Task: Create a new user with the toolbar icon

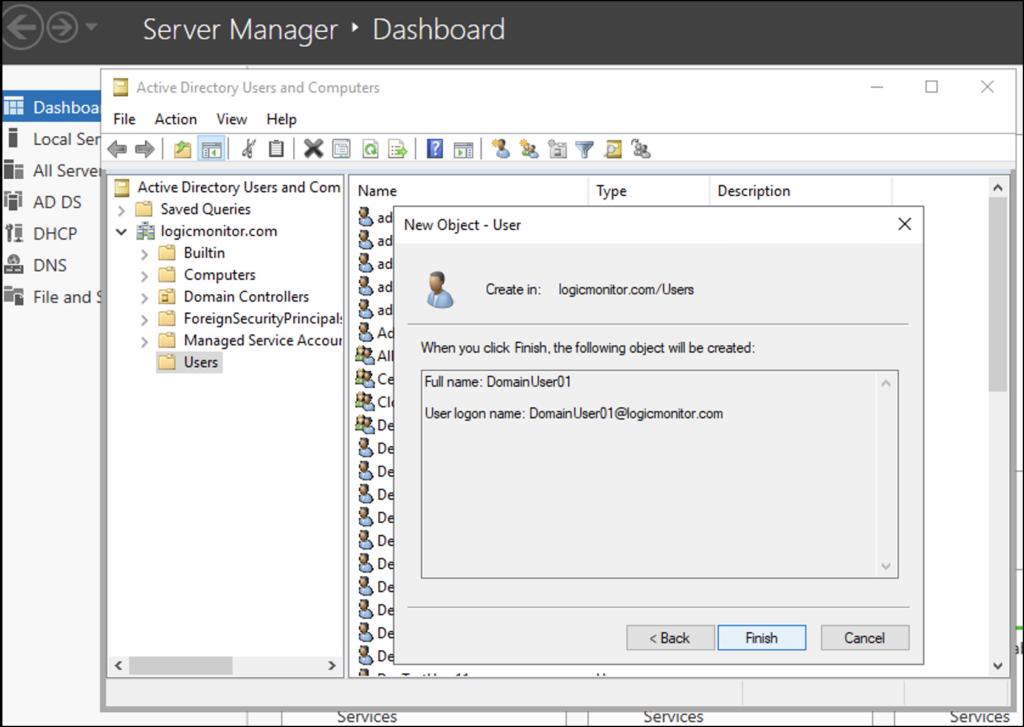Action: (500, 148)
